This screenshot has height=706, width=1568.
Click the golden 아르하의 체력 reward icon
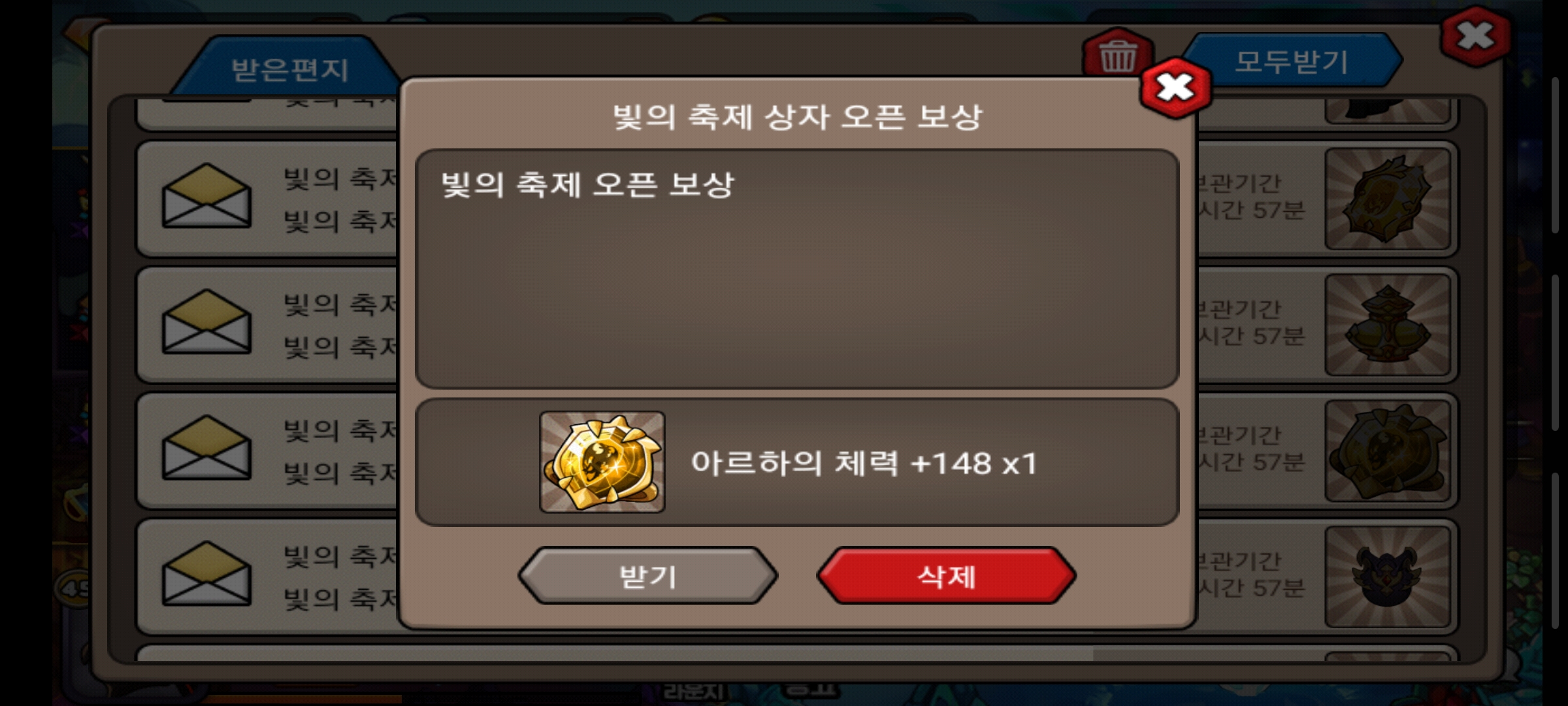(x=602, y=462)
